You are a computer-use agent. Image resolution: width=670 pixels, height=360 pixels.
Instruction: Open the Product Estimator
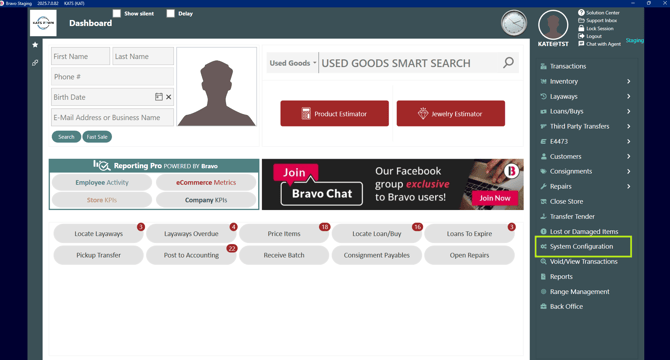click(x=335, y=114)
